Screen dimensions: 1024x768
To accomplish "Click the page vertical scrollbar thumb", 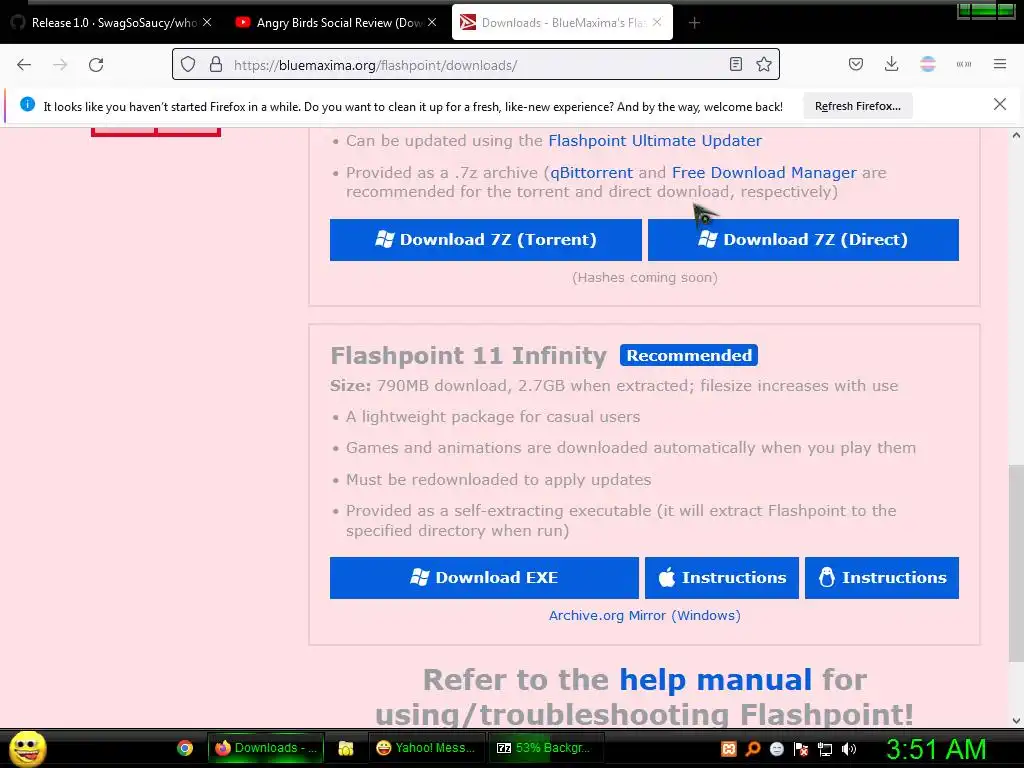I will click(1016, 565).
